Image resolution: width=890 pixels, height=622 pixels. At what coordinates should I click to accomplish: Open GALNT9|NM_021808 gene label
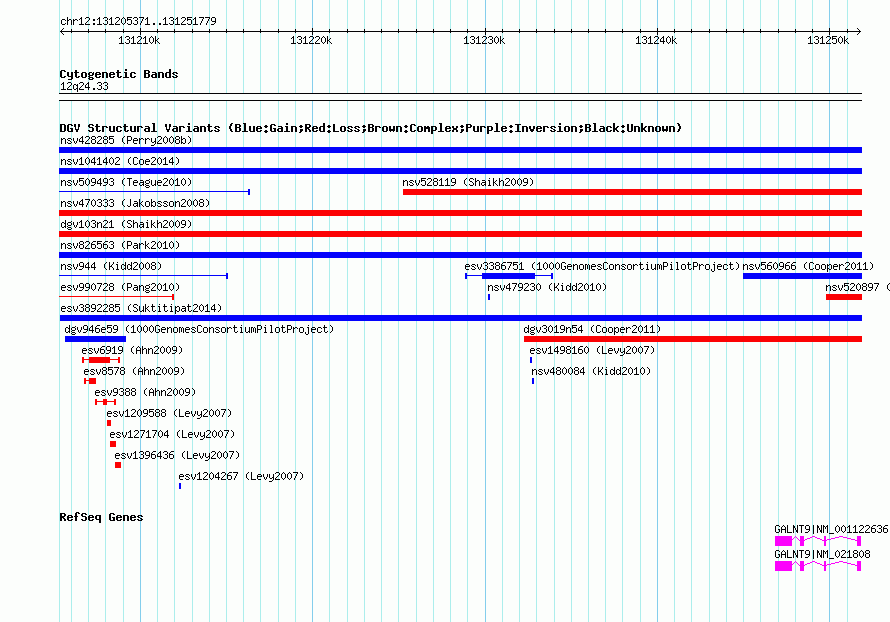tap(822, 554)
